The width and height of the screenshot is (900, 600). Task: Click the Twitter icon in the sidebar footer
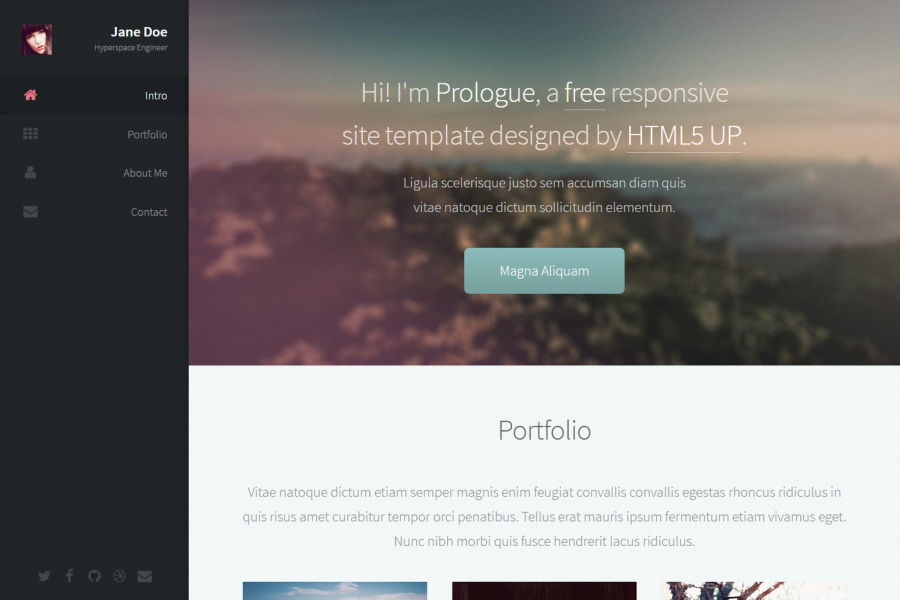44,576
